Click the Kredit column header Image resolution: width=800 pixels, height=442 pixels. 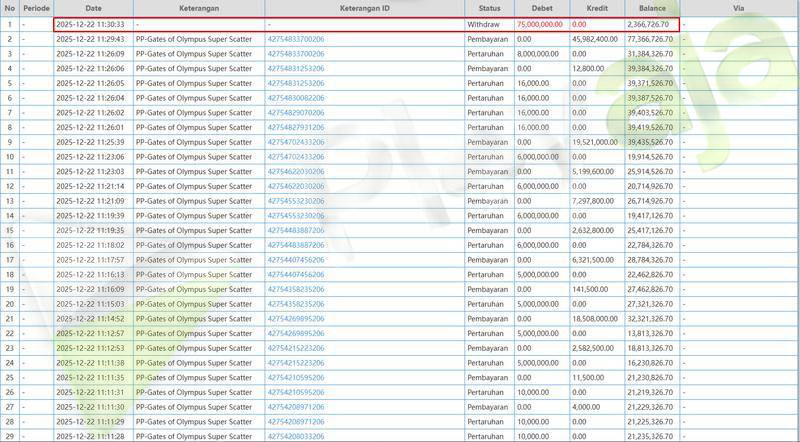tap(596, 8)
